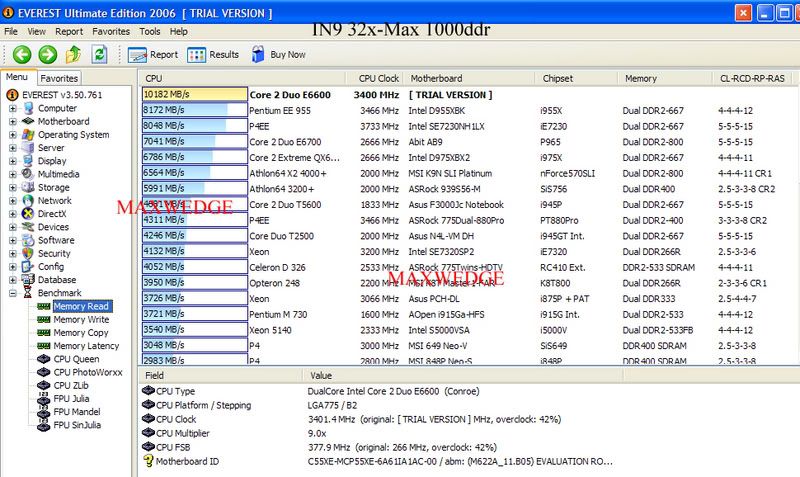Select the Benchmark hourglass icon
Screen dimensions: 800x477
28,293
